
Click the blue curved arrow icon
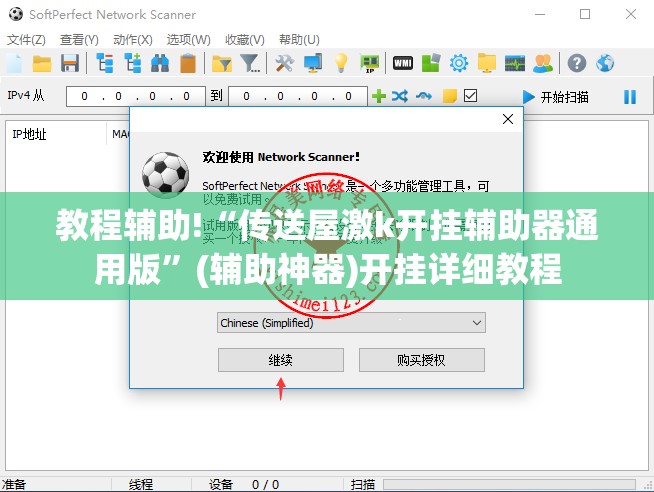[424, 96]
